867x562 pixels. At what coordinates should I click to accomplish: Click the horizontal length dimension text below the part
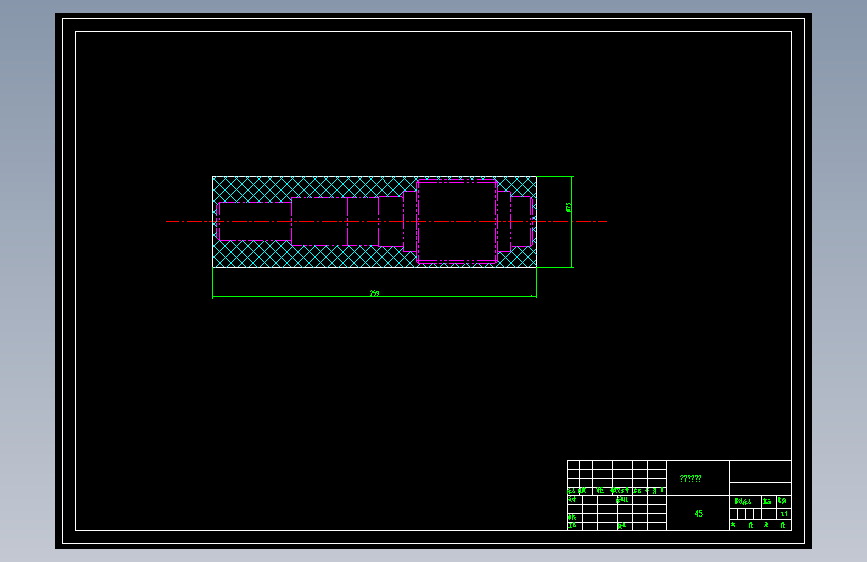[374, 293]
